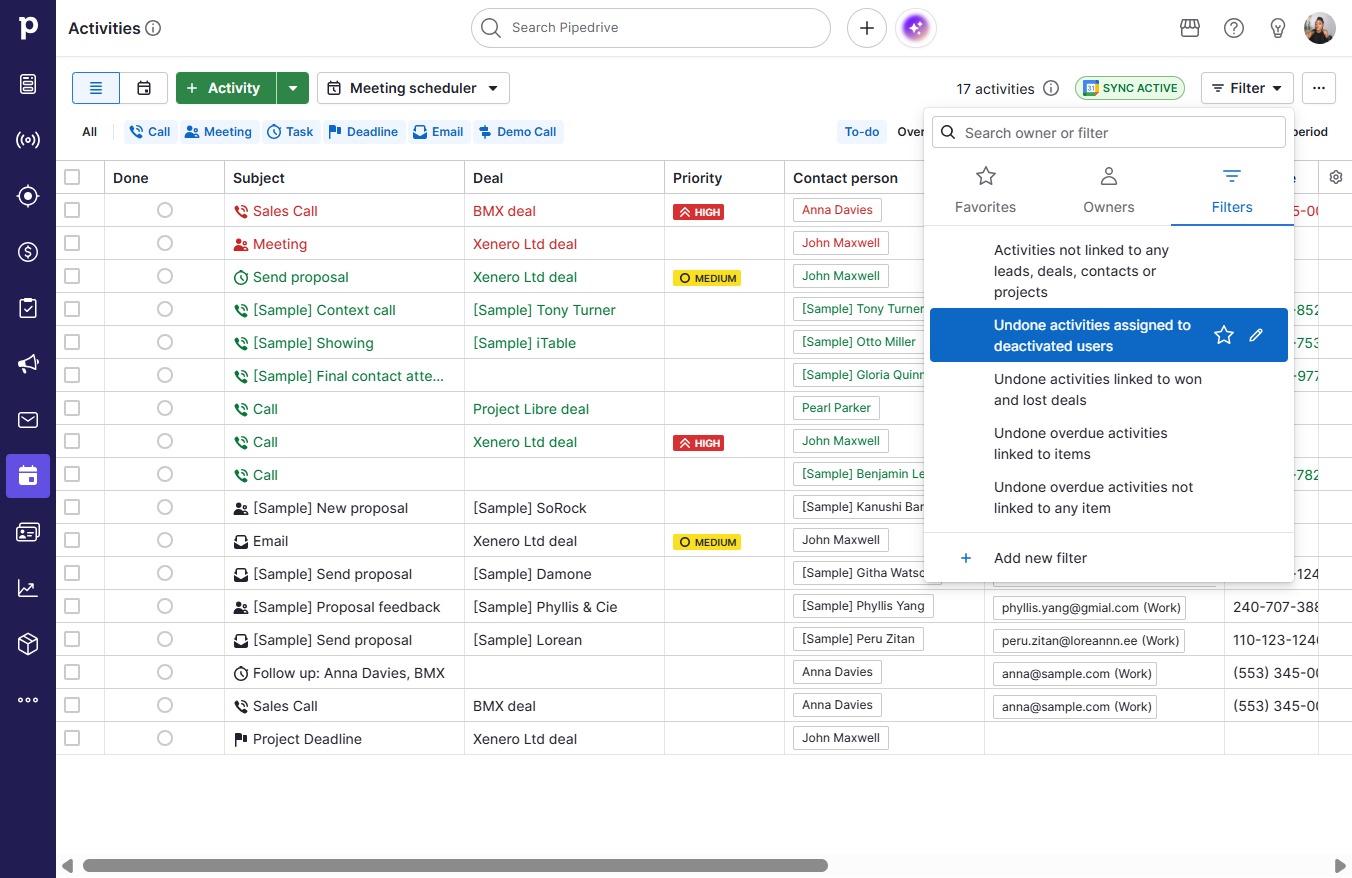Mark Follow up: Anna Davies as done
1352x878 pixels.
point(165,672)
